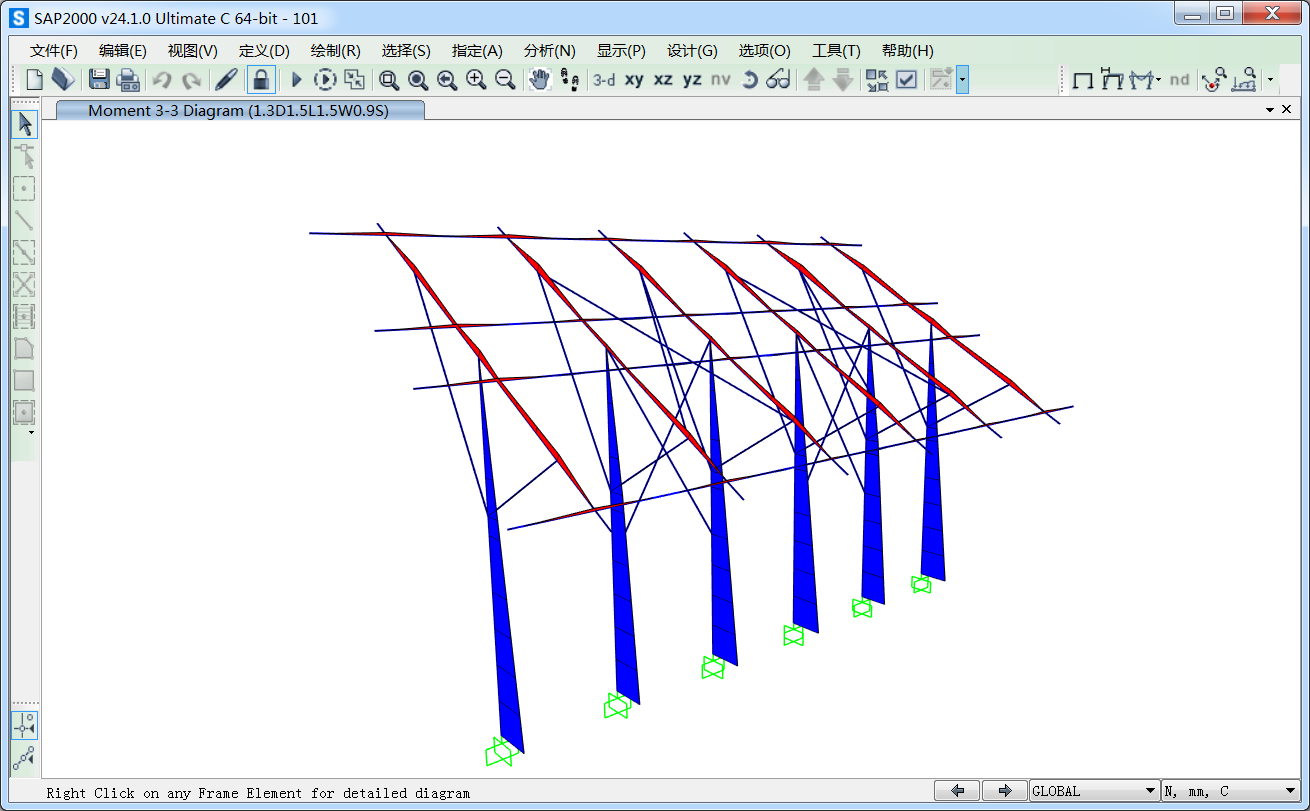Click the Save model icon
1310x811 pixels.
pos(99,80)
